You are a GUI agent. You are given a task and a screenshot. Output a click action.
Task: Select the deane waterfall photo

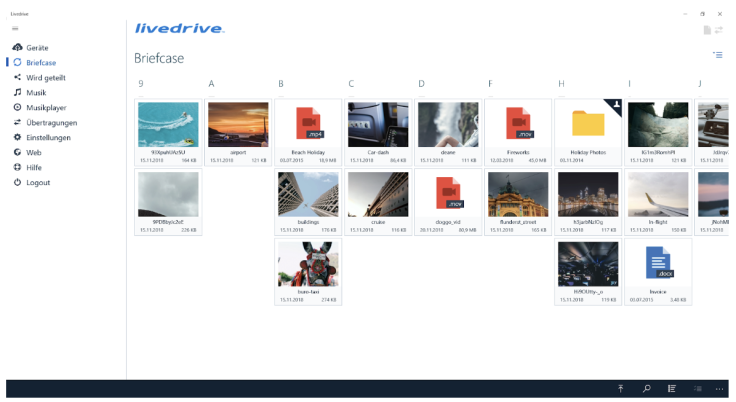(448, 125)
